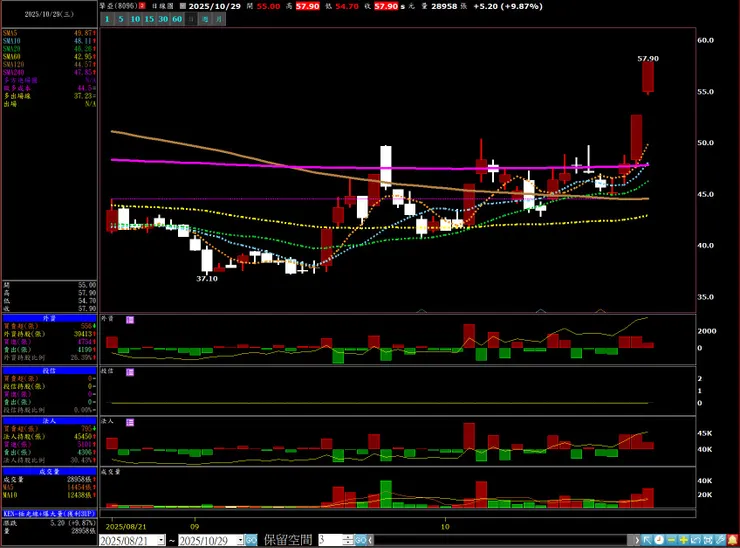740x548 pixels.
Task: Click the 法人 blue panel header
Action: (50, 421)
